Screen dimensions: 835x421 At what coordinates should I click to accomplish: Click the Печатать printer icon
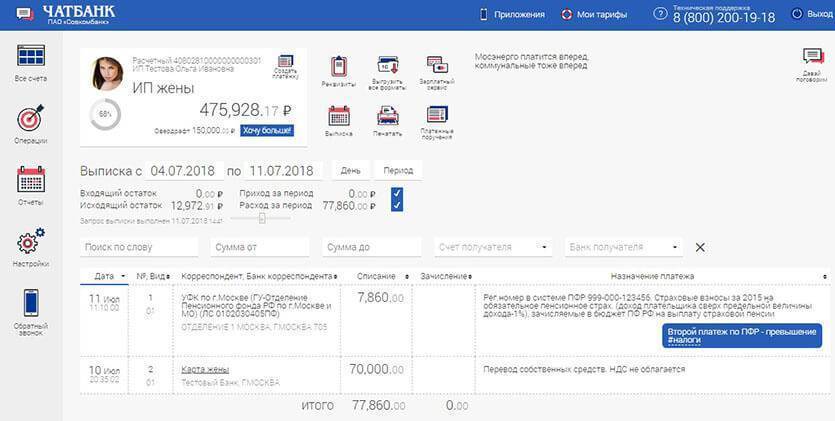click(x=388, y=115)
